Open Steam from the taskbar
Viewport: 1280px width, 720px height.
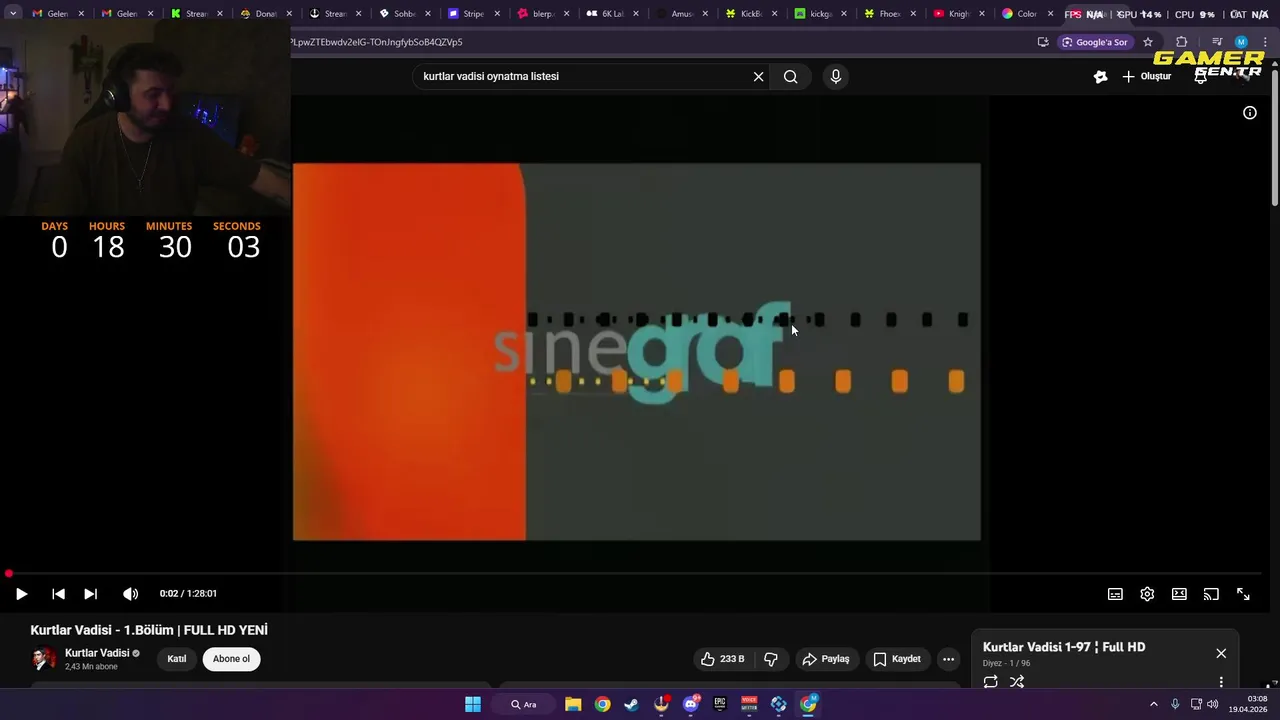coord(631,704)
